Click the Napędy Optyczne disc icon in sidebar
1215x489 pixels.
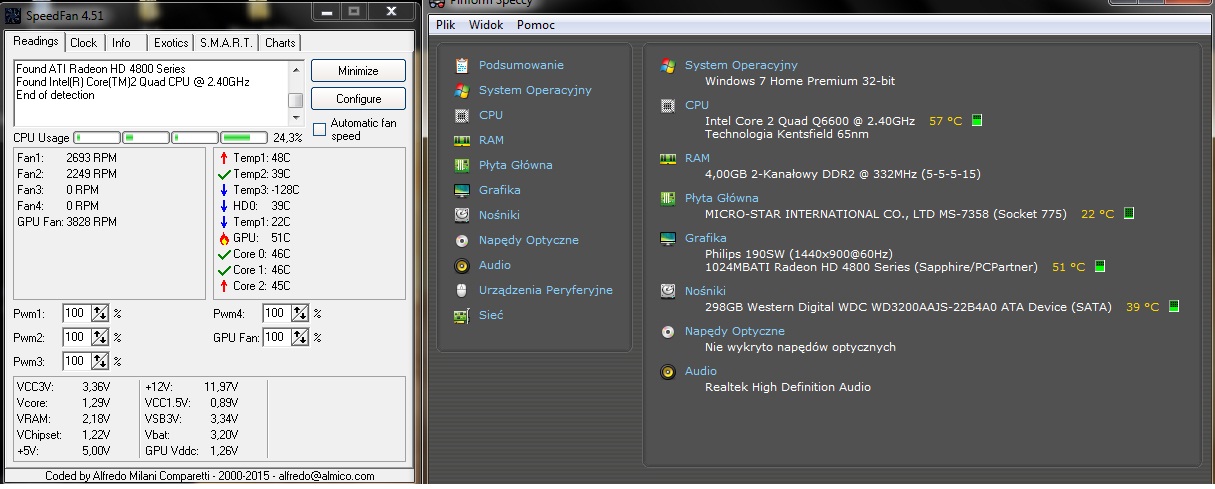(461, 240)
